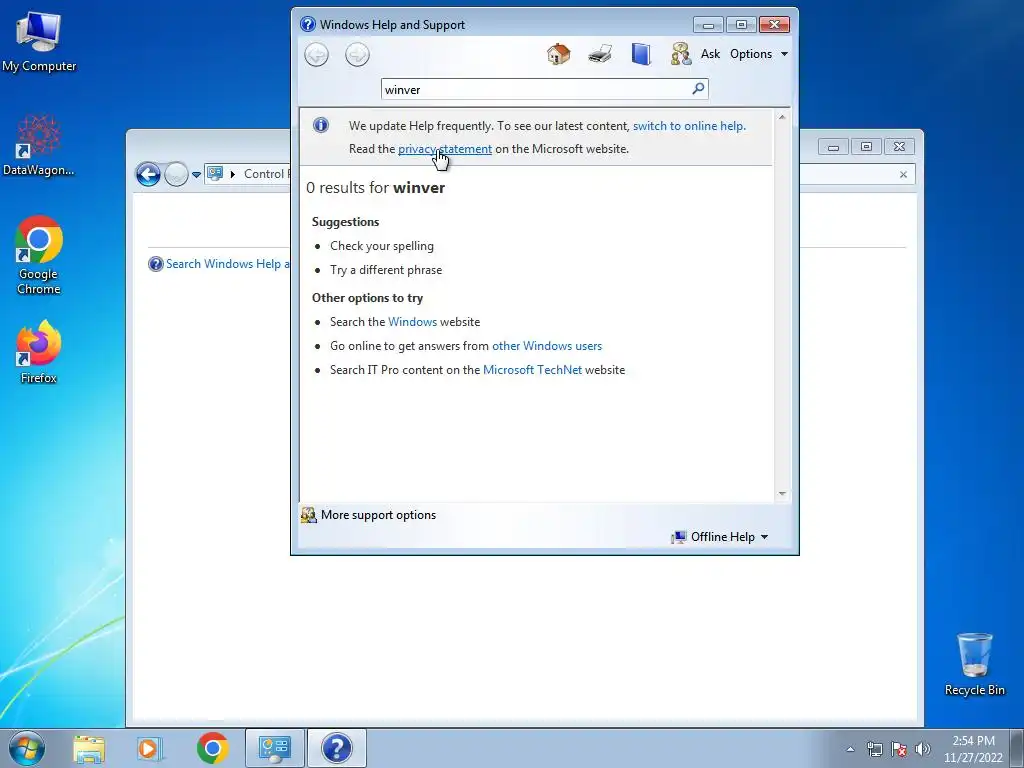Open Action Center flag tray icon
This screenshot has width=1024, height=768.
click(899, 749)
